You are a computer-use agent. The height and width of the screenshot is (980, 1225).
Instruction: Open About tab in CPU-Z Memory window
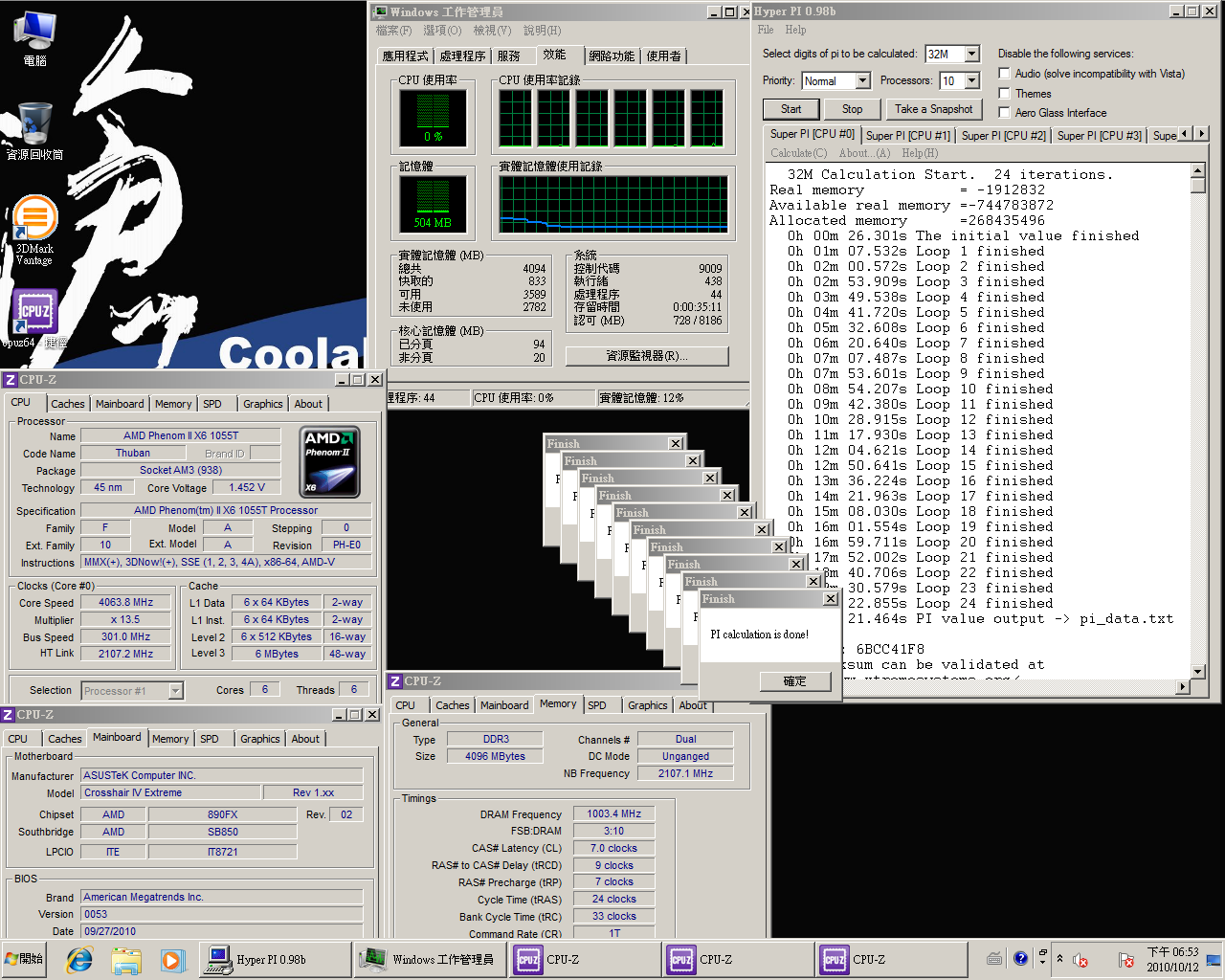pyautogui.click(x=693, y=705)
